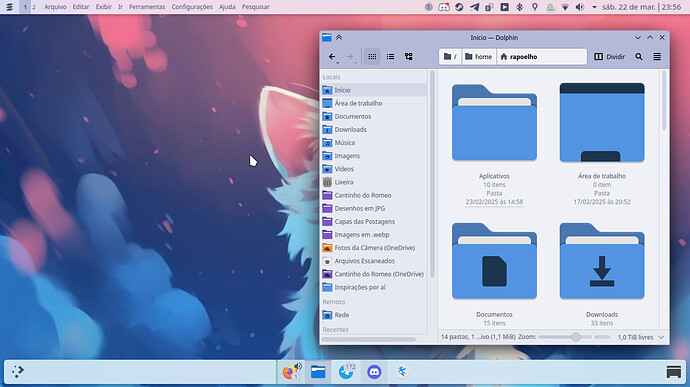Open the Configurações menu

(x=192, y=7)
